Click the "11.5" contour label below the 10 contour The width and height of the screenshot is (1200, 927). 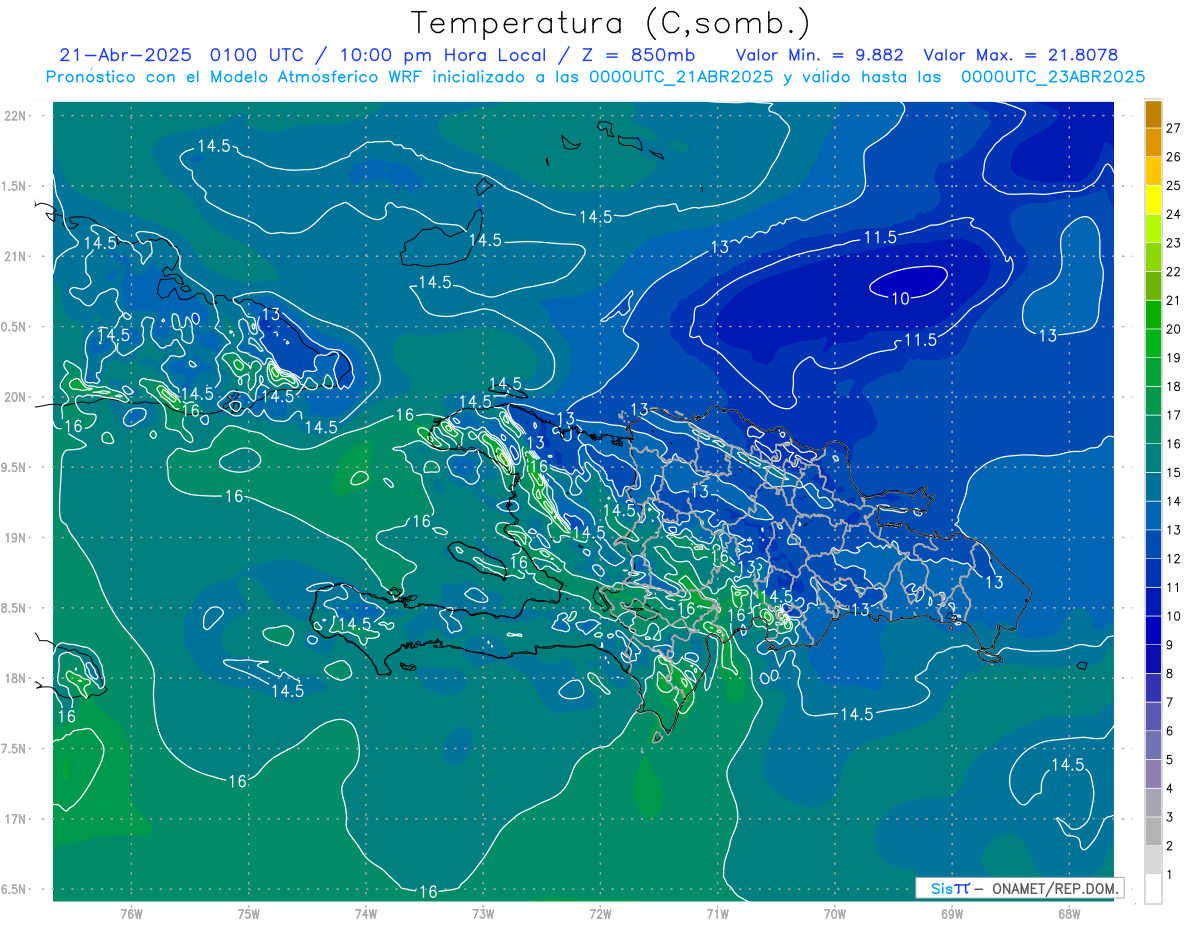(920, 340)
